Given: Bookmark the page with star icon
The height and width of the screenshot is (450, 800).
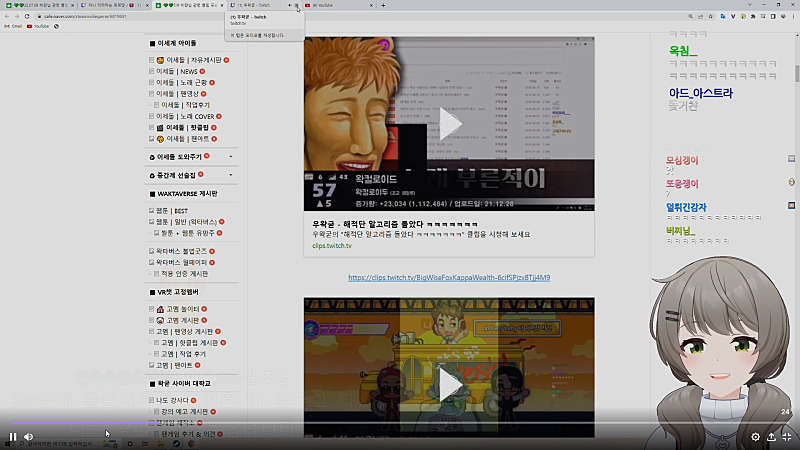Looking at the screenshot, I should tap(711, 16).
